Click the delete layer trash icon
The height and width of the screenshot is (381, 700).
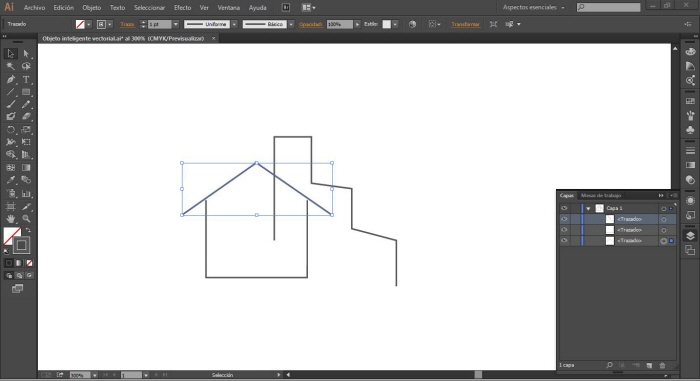pos(662,365)
